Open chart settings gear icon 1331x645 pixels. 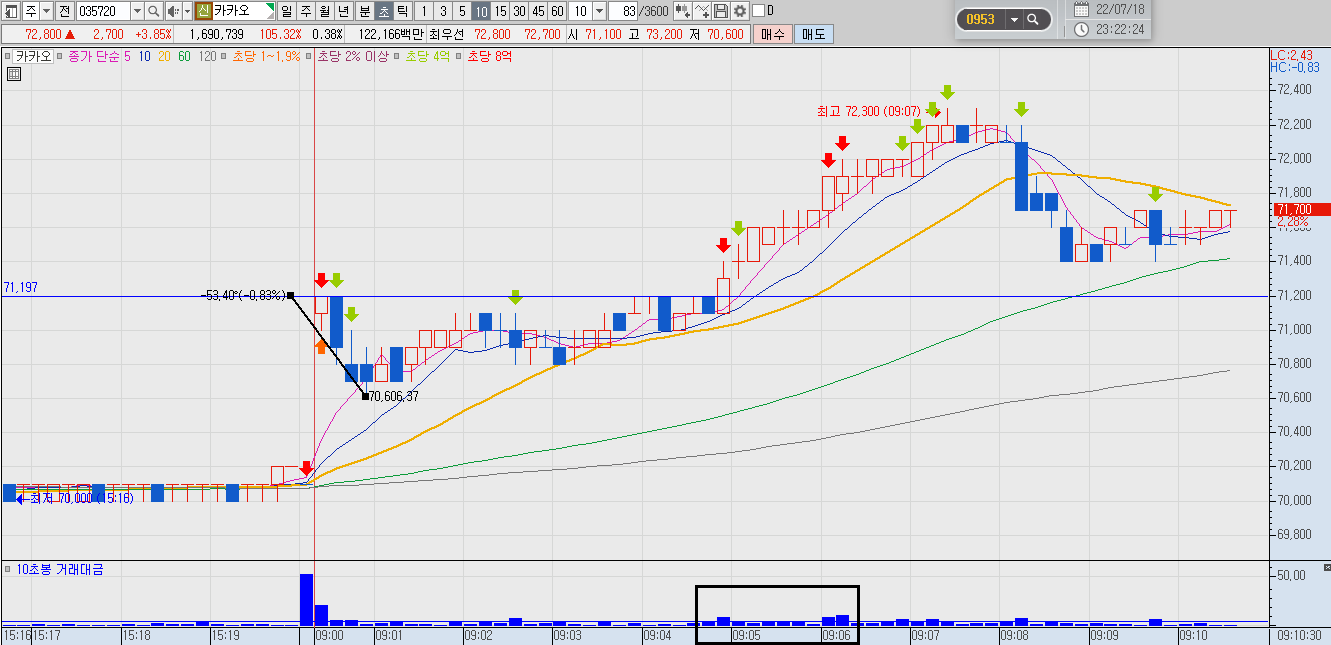click(740, 11)
